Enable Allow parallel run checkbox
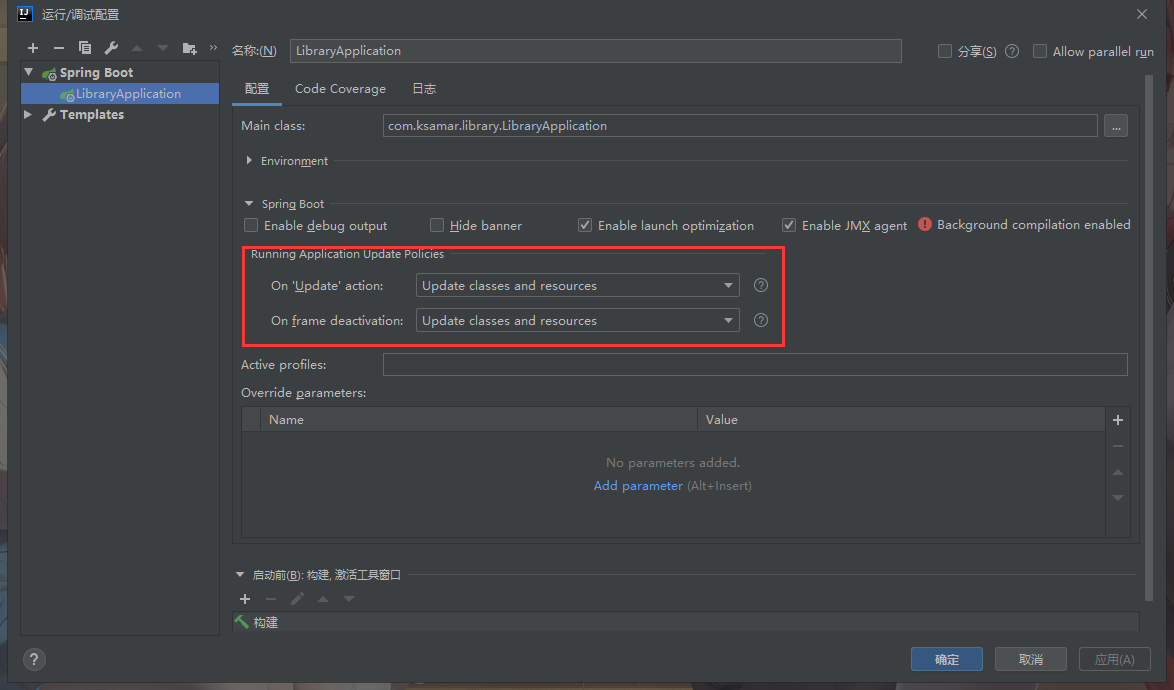Viewport: 1174px width, 690px height. click(1040, 51)
